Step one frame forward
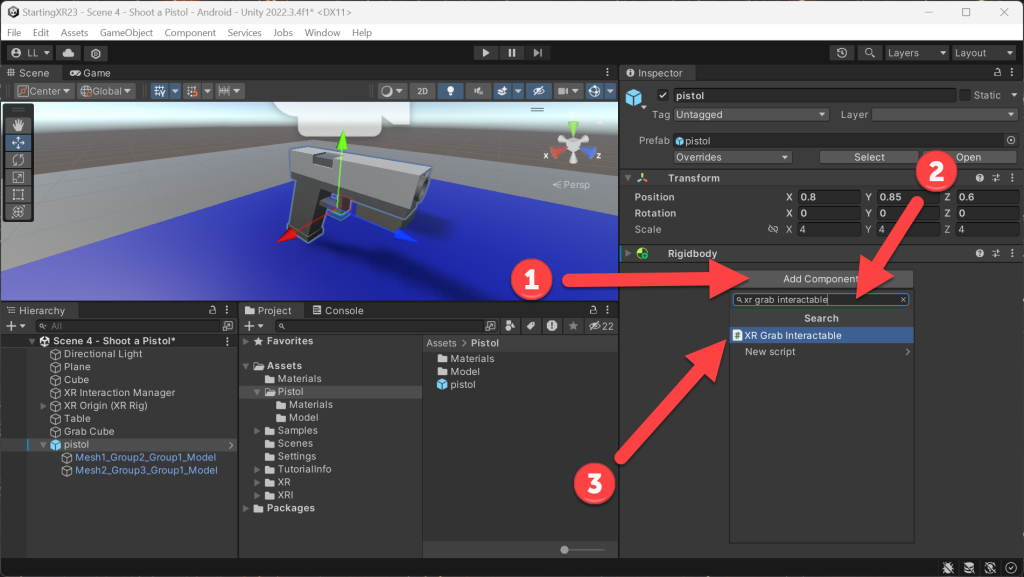The image size is (1024, 577). [537, 53]
